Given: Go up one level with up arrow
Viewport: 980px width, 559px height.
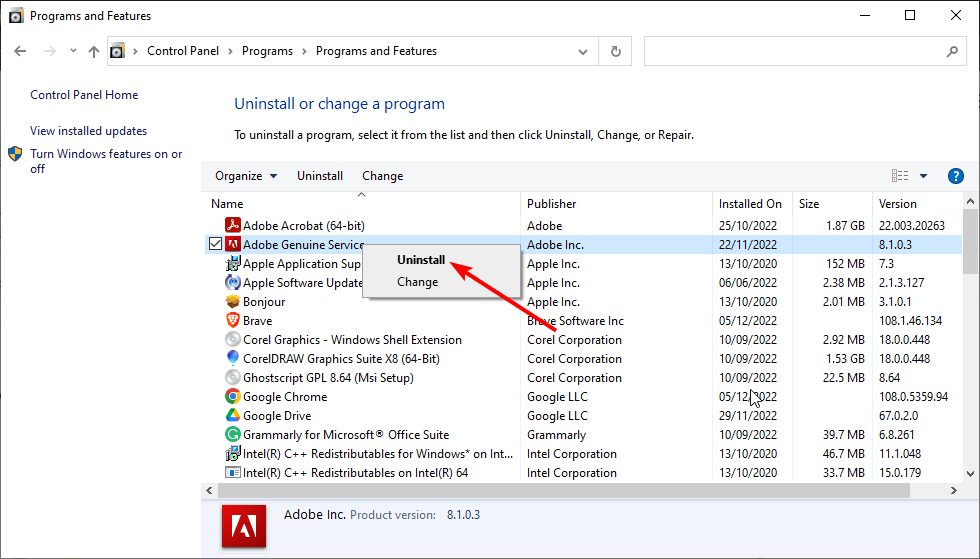Looking at the screenshot, I should pyautogui.click(x=94, y=51).
